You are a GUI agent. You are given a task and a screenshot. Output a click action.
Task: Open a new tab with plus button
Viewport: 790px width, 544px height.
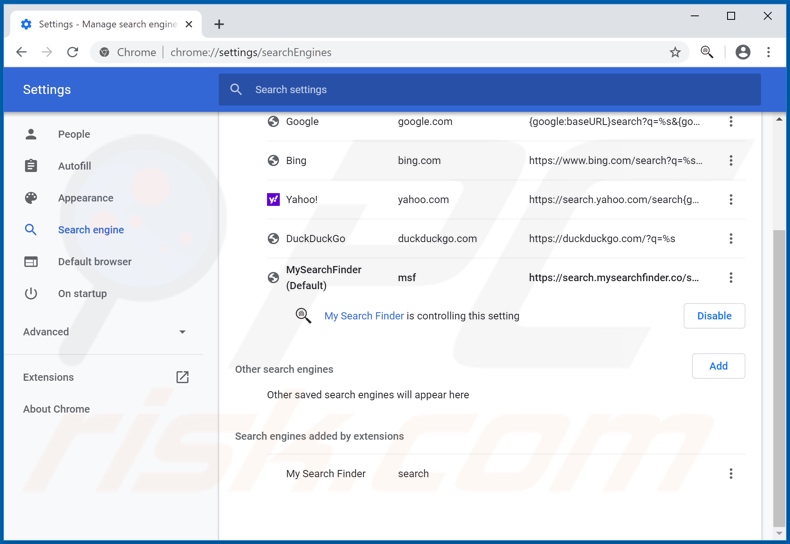pos(219,24)
